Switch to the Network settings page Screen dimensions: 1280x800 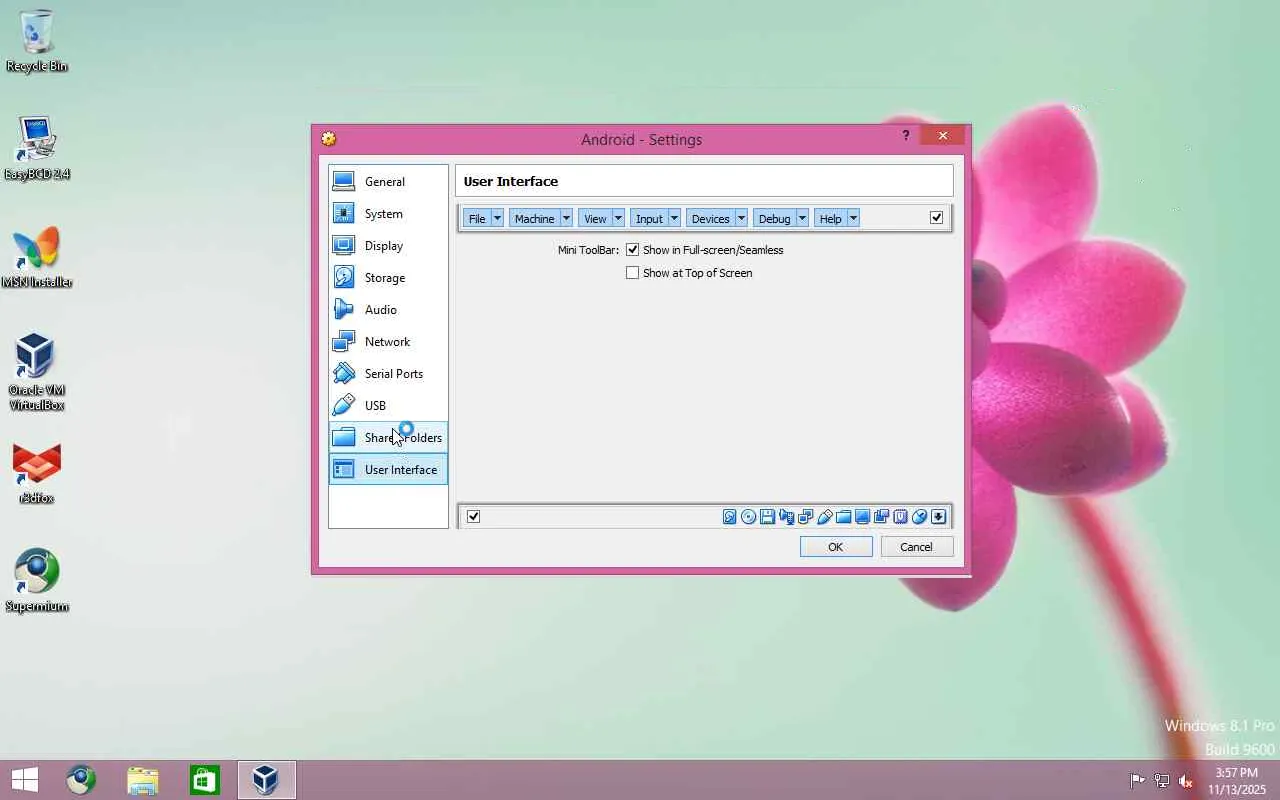[x=388, y=342]
